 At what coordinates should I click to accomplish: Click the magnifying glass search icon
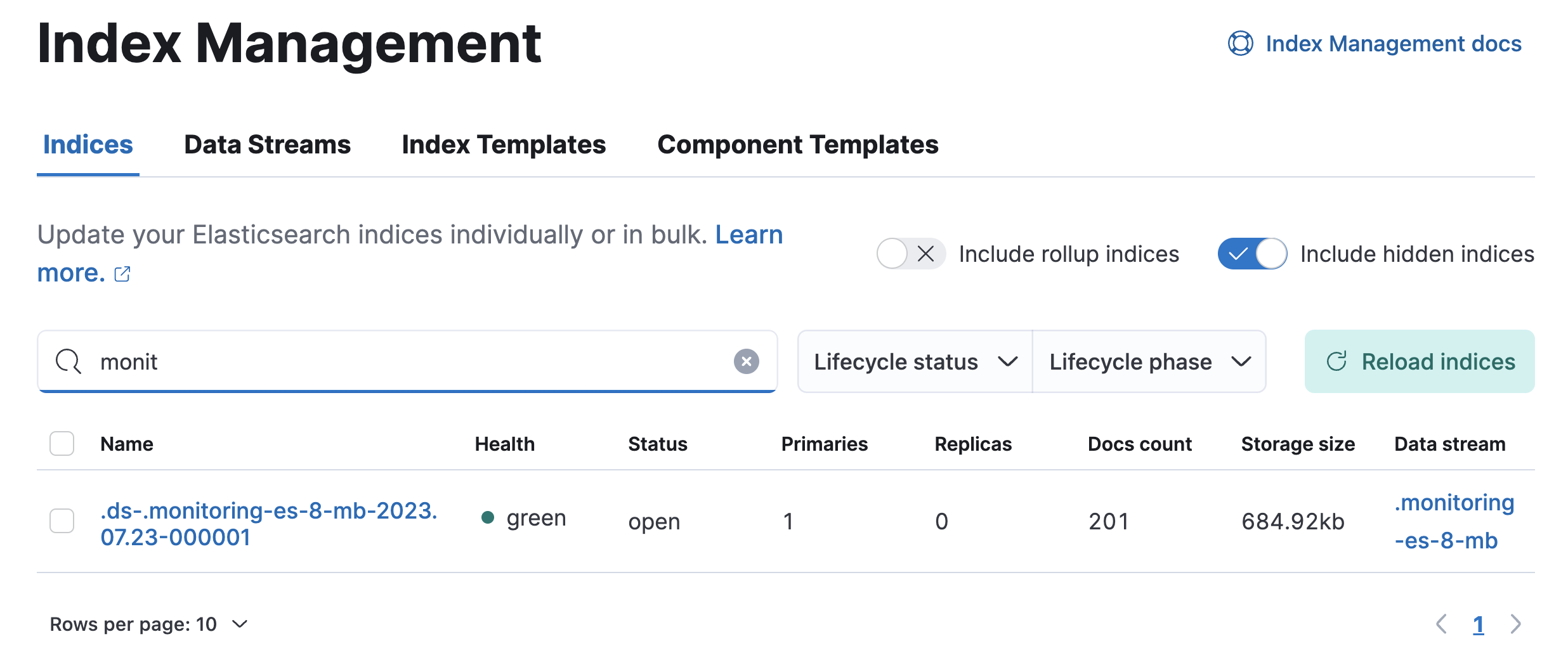(x=68, y=361)
